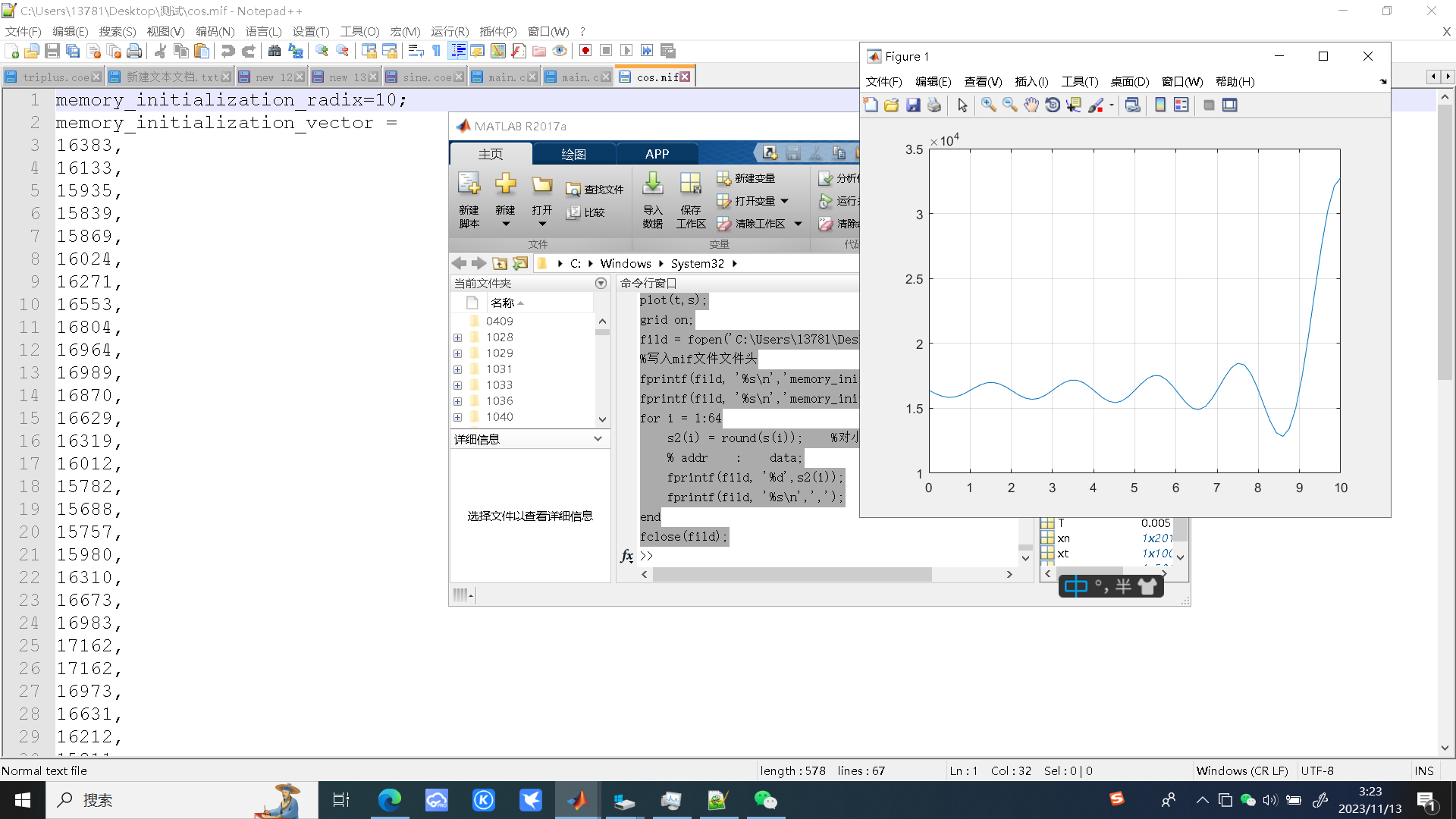Switch to triplus.coe tab in Notepad++

(x=53, y=77)
